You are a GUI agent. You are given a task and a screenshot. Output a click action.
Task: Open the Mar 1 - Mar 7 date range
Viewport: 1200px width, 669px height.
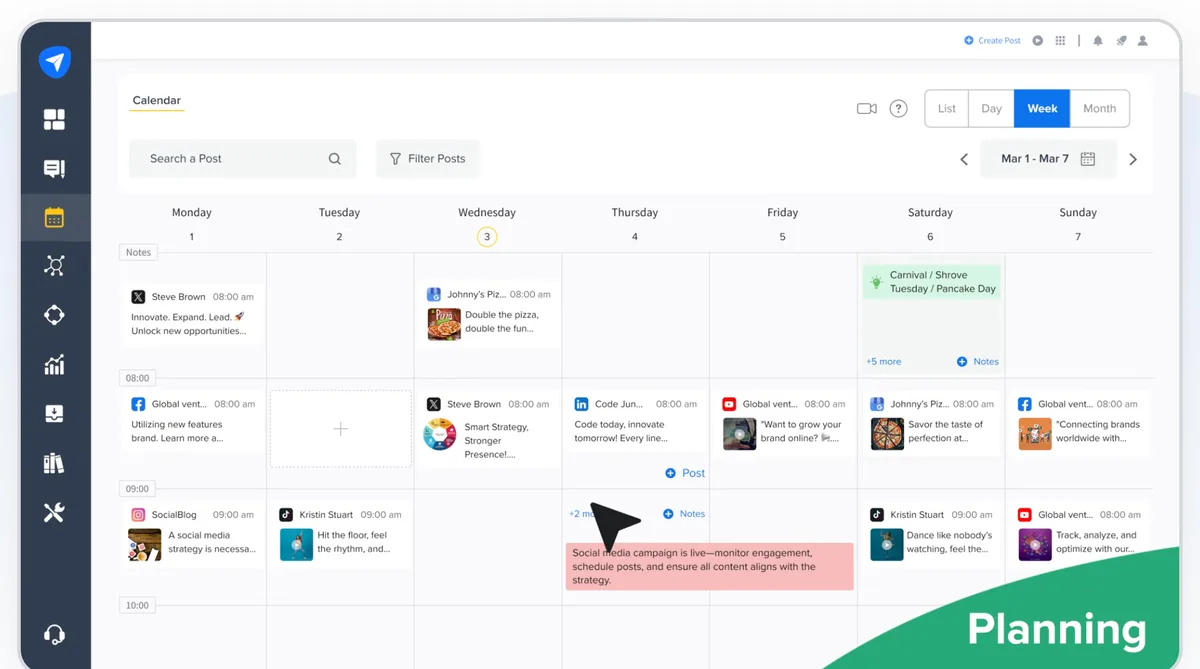pos(1048,159)
